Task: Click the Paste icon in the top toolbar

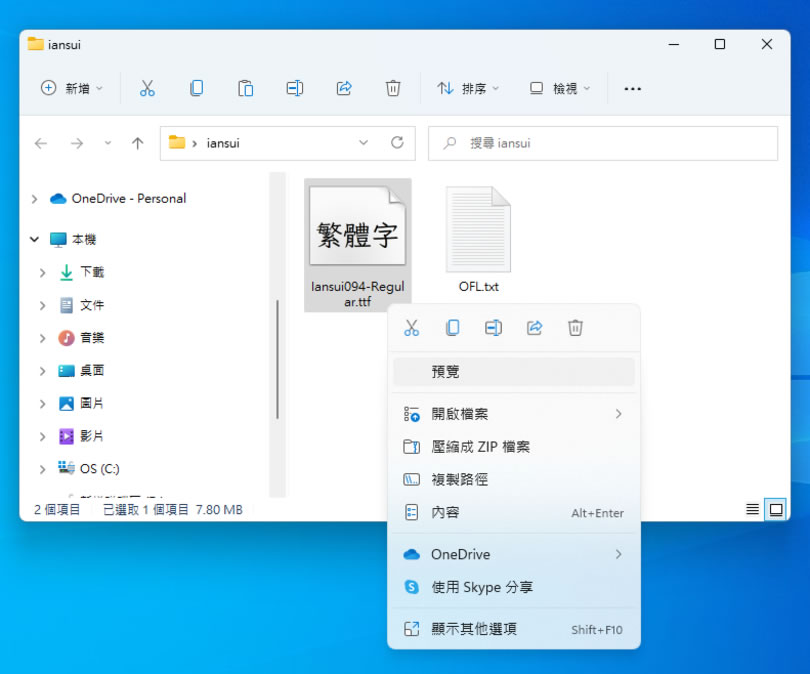Action: [x=245, y=88]
